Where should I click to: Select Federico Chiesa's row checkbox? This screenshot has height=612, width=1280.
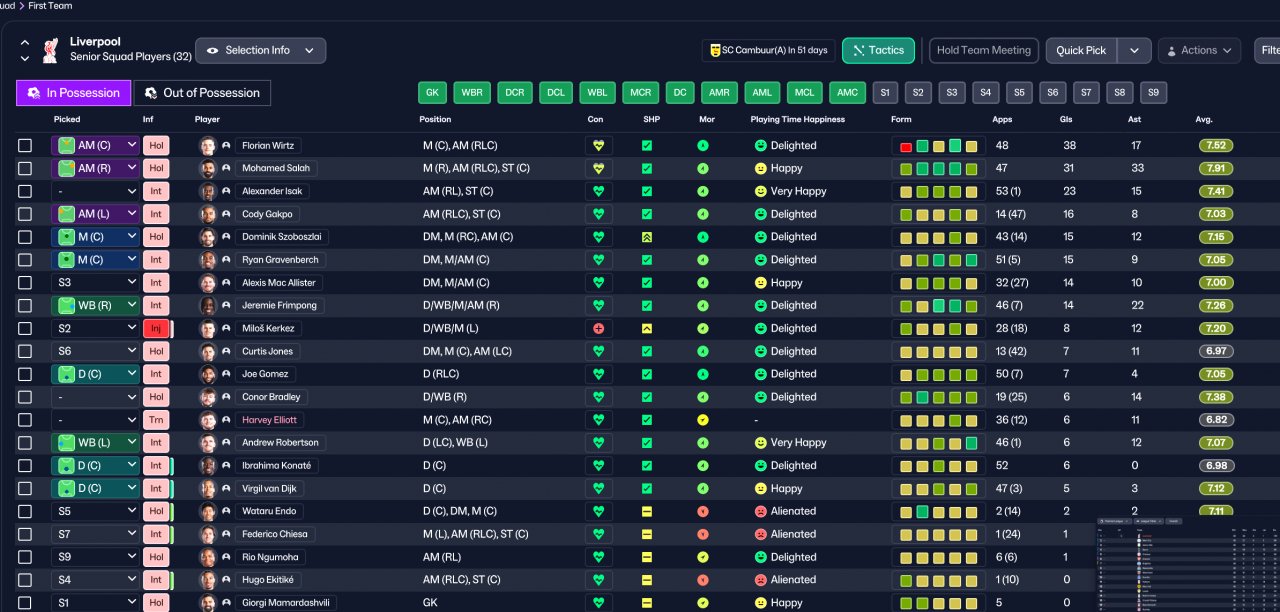pyautogui.click(x=25, y=534)
